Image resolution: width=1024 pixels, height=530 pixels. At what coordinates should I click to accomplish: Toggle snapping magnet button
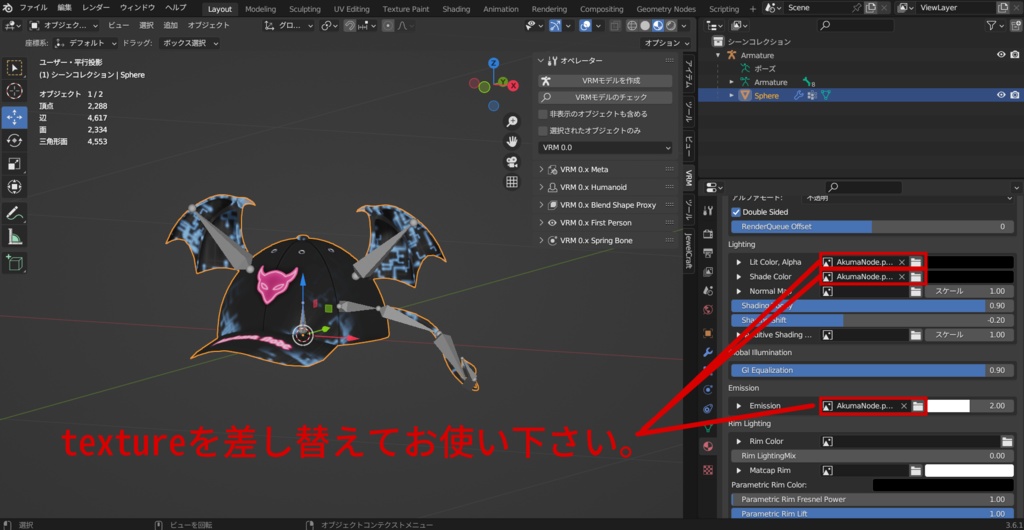tap(350, 25)
